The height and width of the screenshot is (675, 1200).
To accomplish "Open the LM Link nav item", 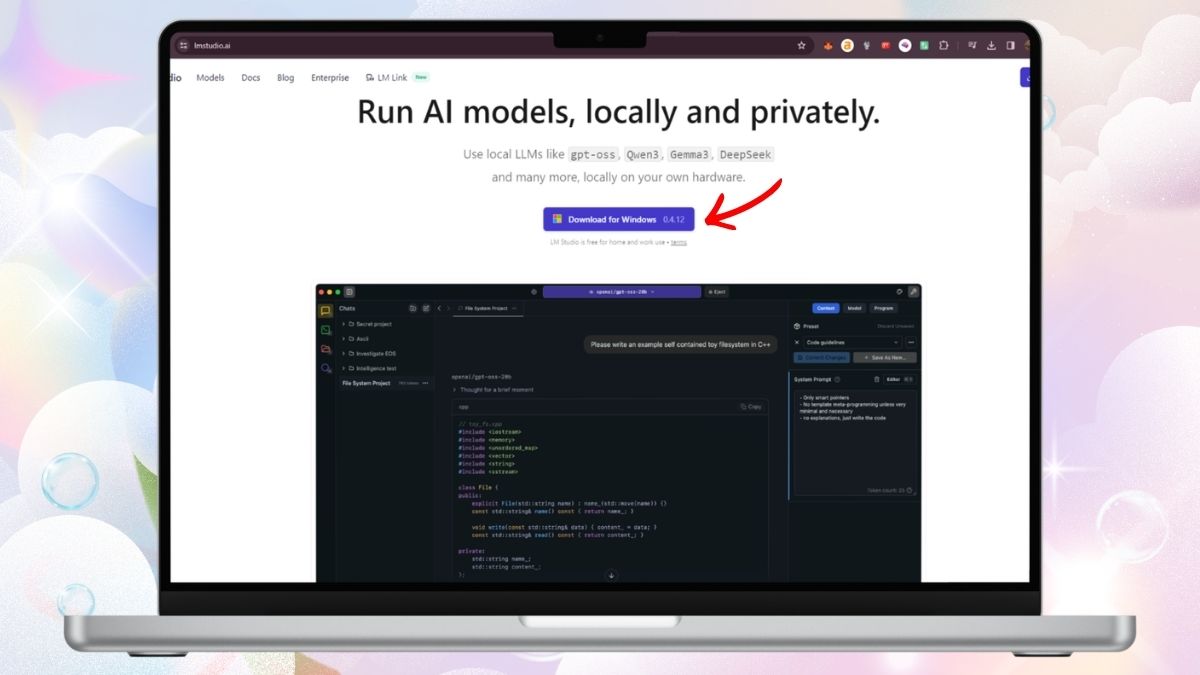I will pos(397,78).
